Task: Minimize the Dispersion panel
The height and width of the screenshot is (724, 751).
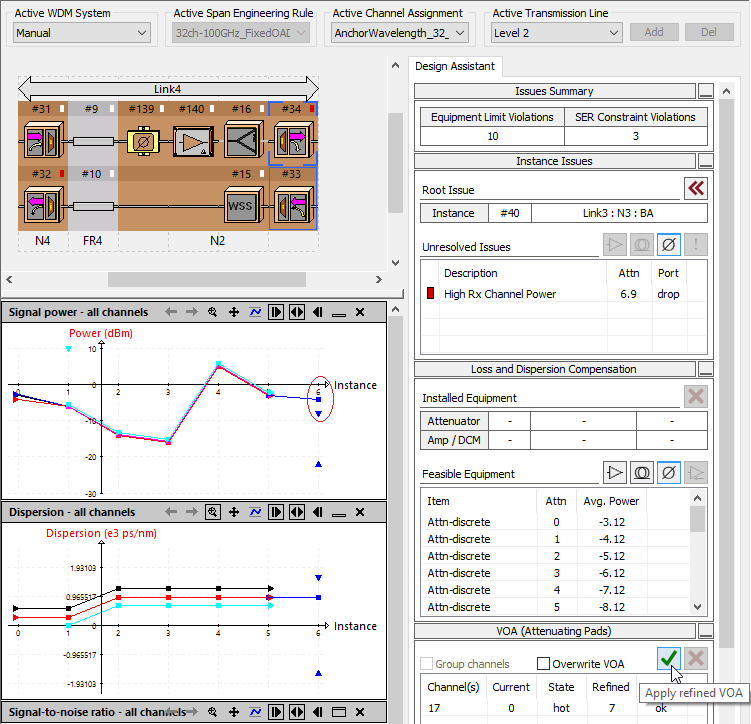Action: [x=339, y=514]
